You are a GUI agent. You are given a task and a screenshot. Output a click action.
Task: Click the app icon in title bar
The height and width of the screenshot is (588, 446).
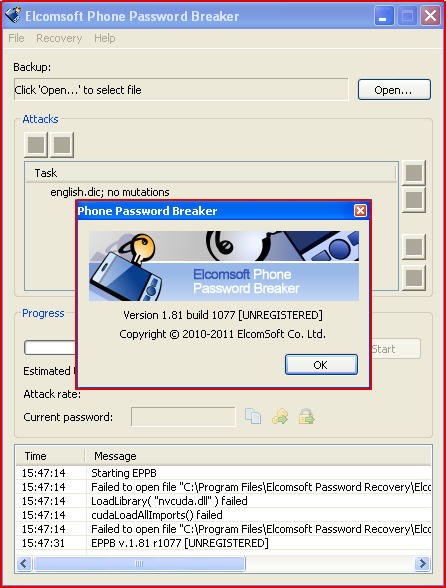[12, 15]
